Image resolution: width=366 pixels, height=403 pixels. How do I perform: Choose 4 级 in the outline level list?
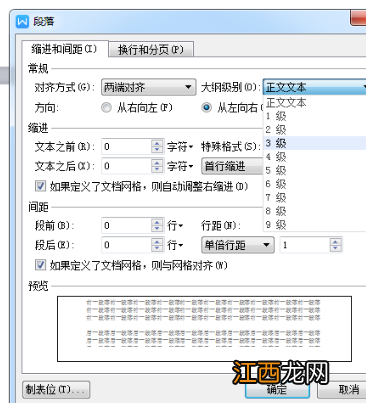[314, 157]
